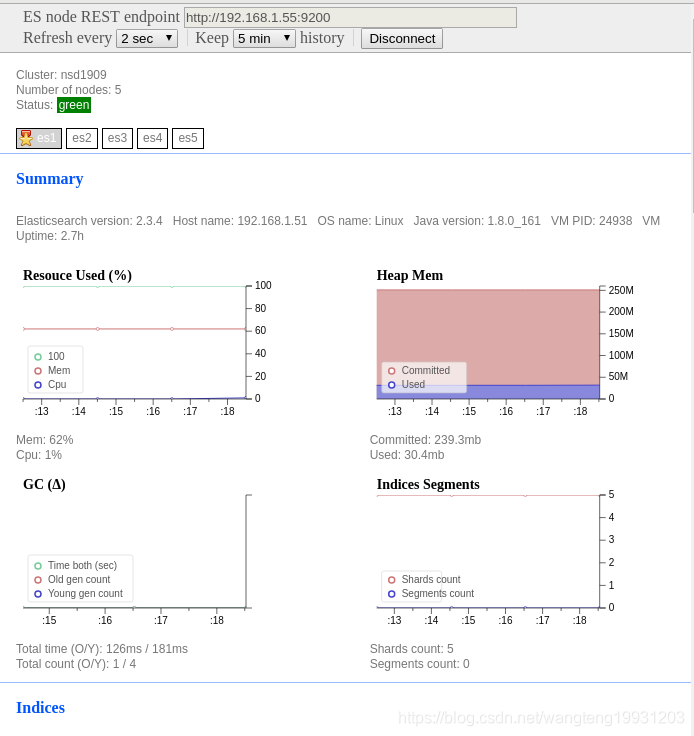Click the Time both (sec) legend marker
The height and width of the screenshot is (736, 694).
(38, 566)
